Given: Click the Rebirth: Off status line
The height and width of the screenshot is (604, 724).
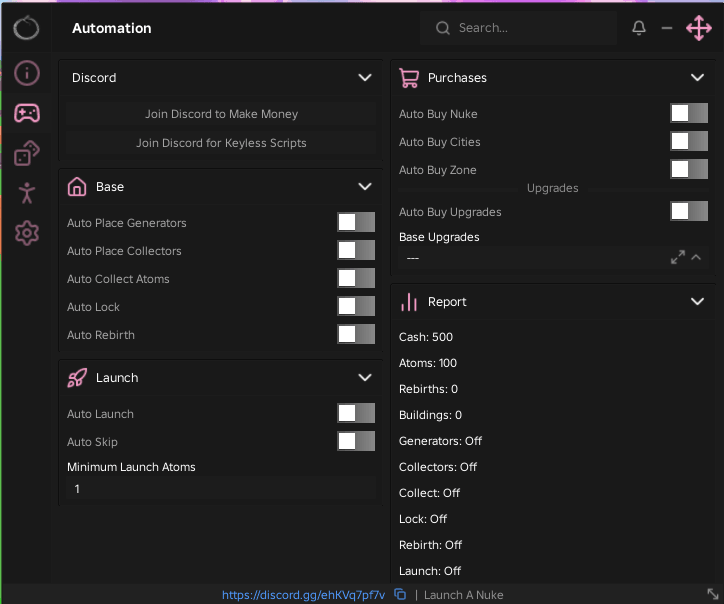Looking at the screenshot, I should tap(430, 545).
